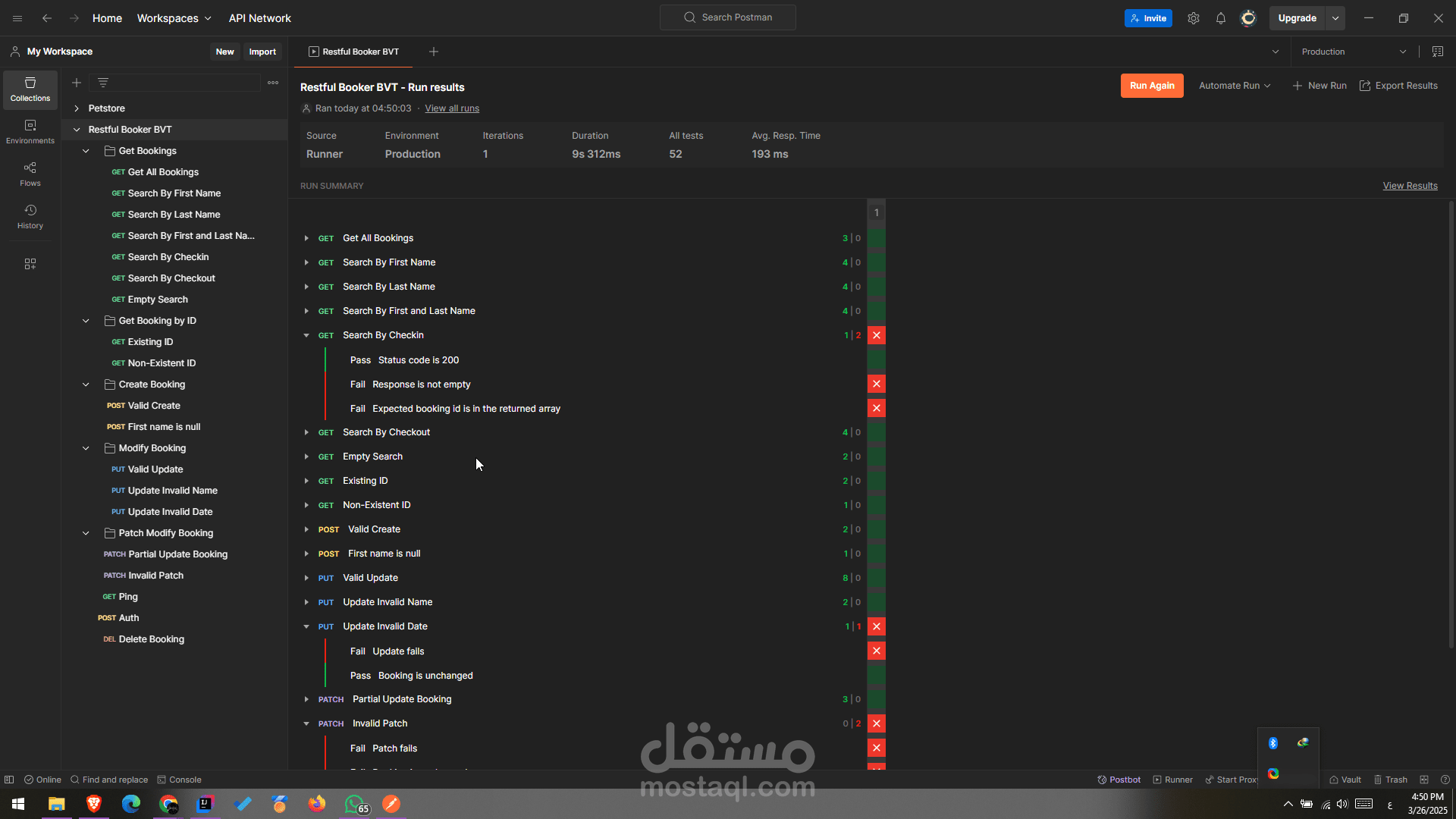Expand the Get All Bookings result row

[306, 238]
